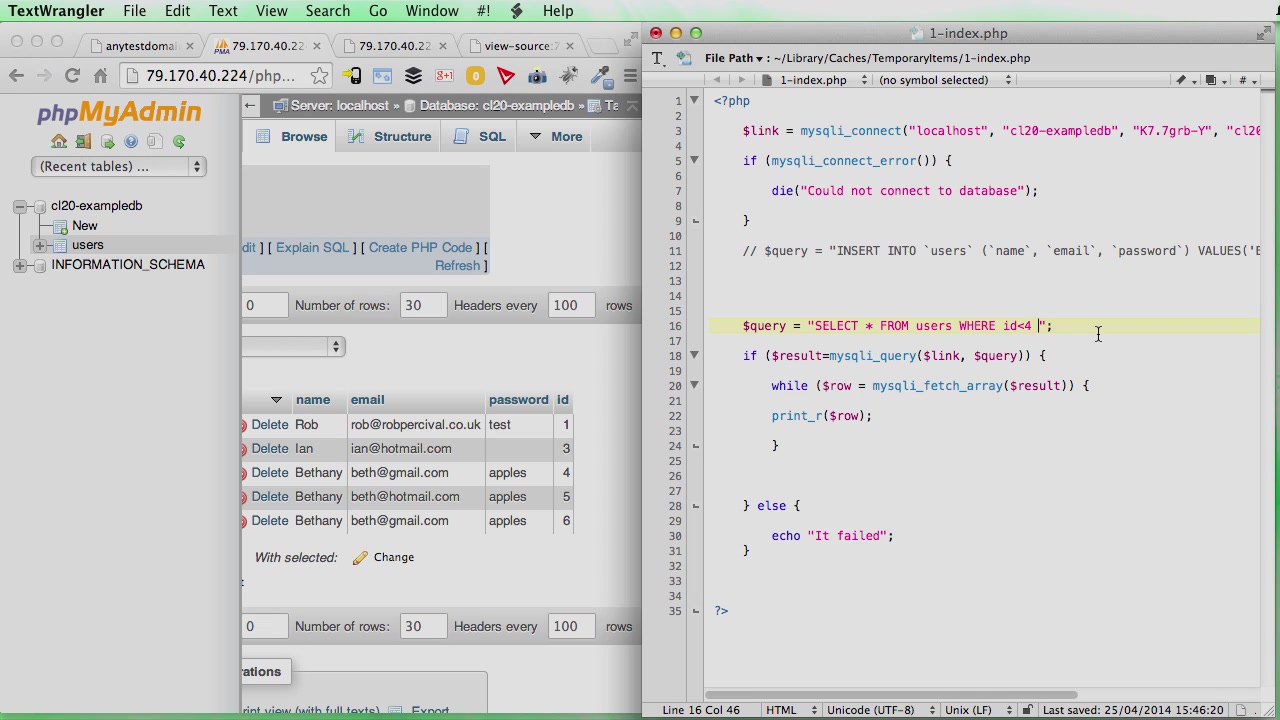Open the Window menu

[x=432, y=11]
